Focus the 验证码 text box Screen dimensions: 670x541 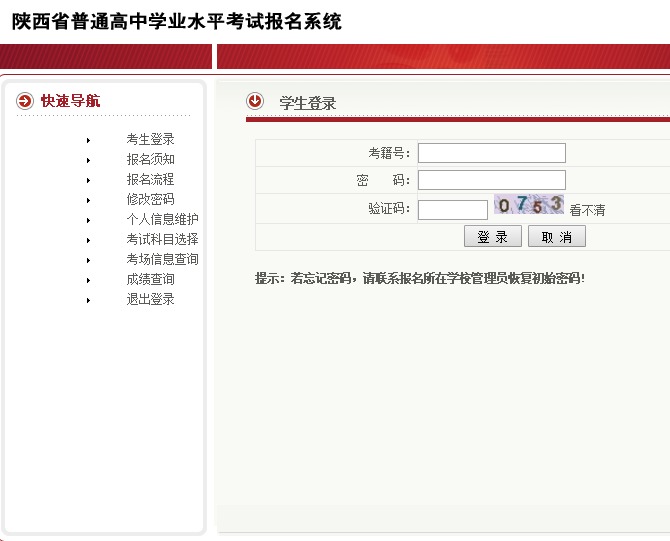coord(452,210)
